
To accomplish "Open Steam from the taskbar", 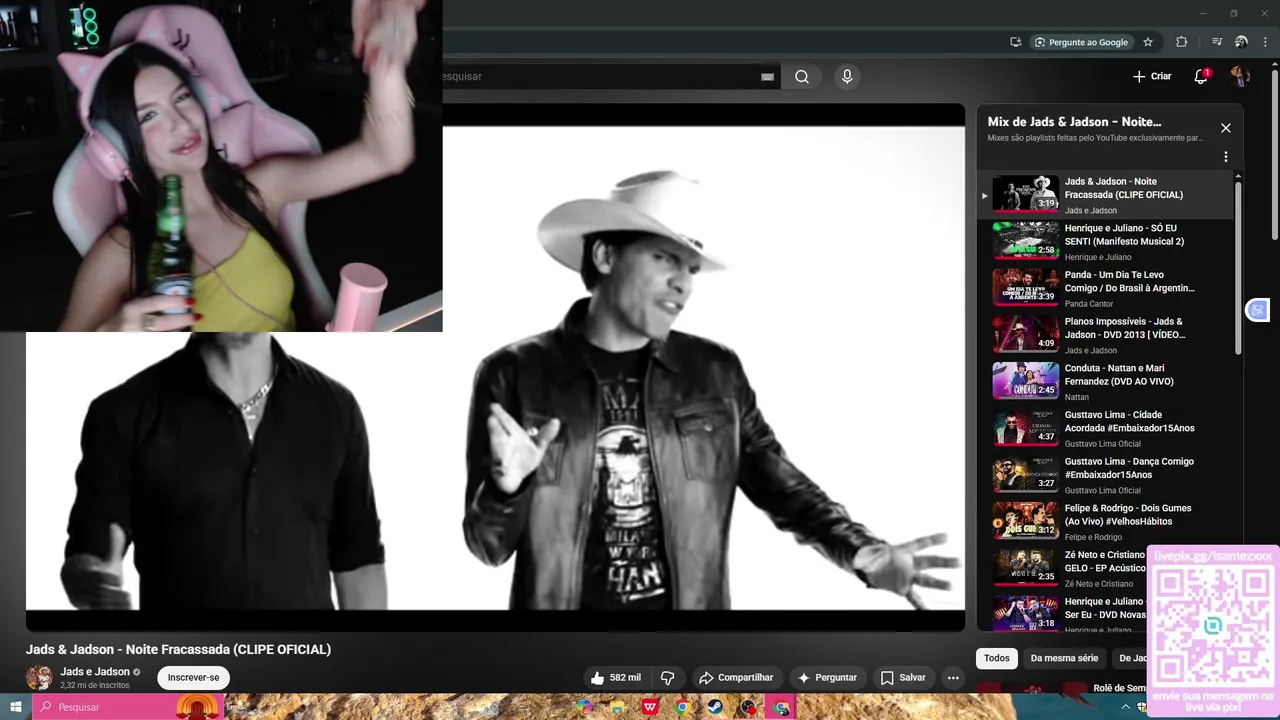I will tap(716, 707).
